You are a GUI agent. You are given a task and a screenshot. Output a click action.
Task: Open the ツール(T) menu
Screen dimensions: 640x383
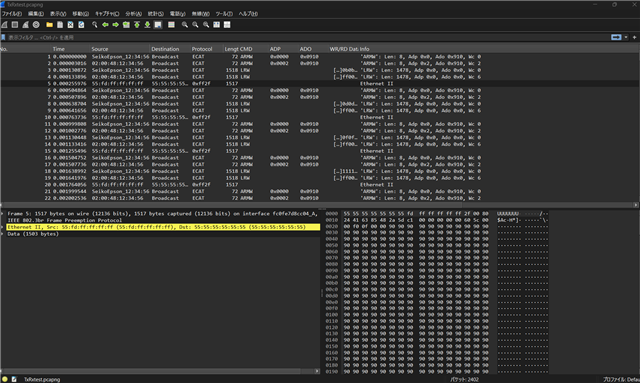tap(224, 14)
